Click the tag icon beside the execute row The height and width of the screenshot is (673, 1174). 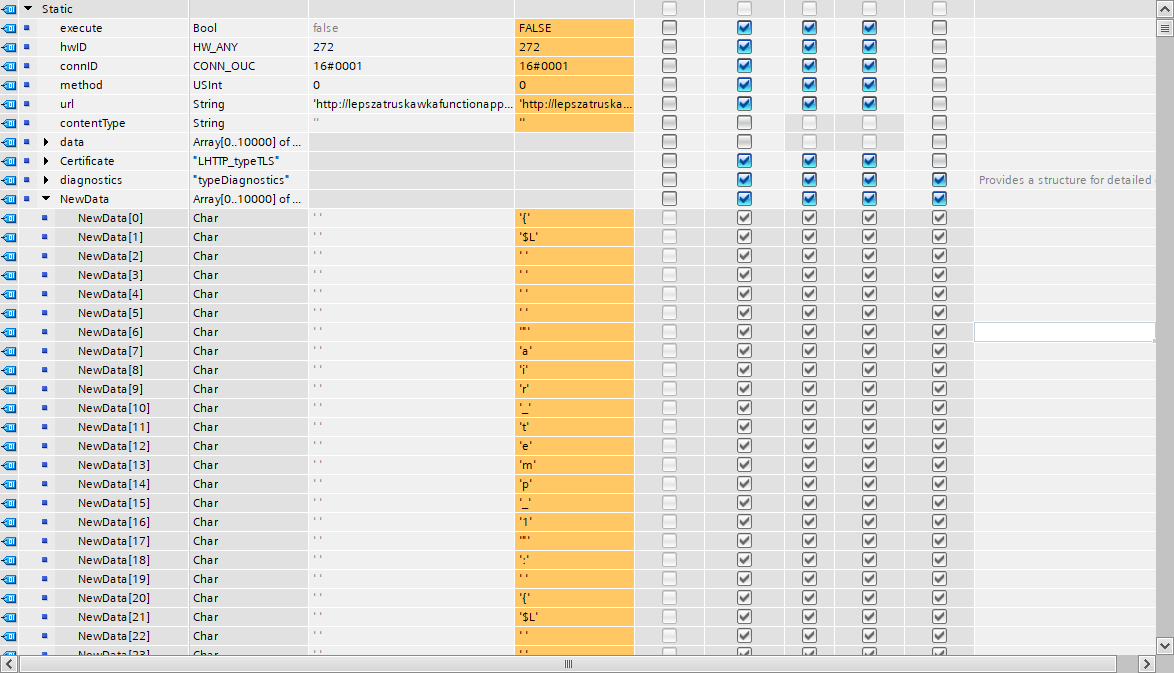coord(9,28)
